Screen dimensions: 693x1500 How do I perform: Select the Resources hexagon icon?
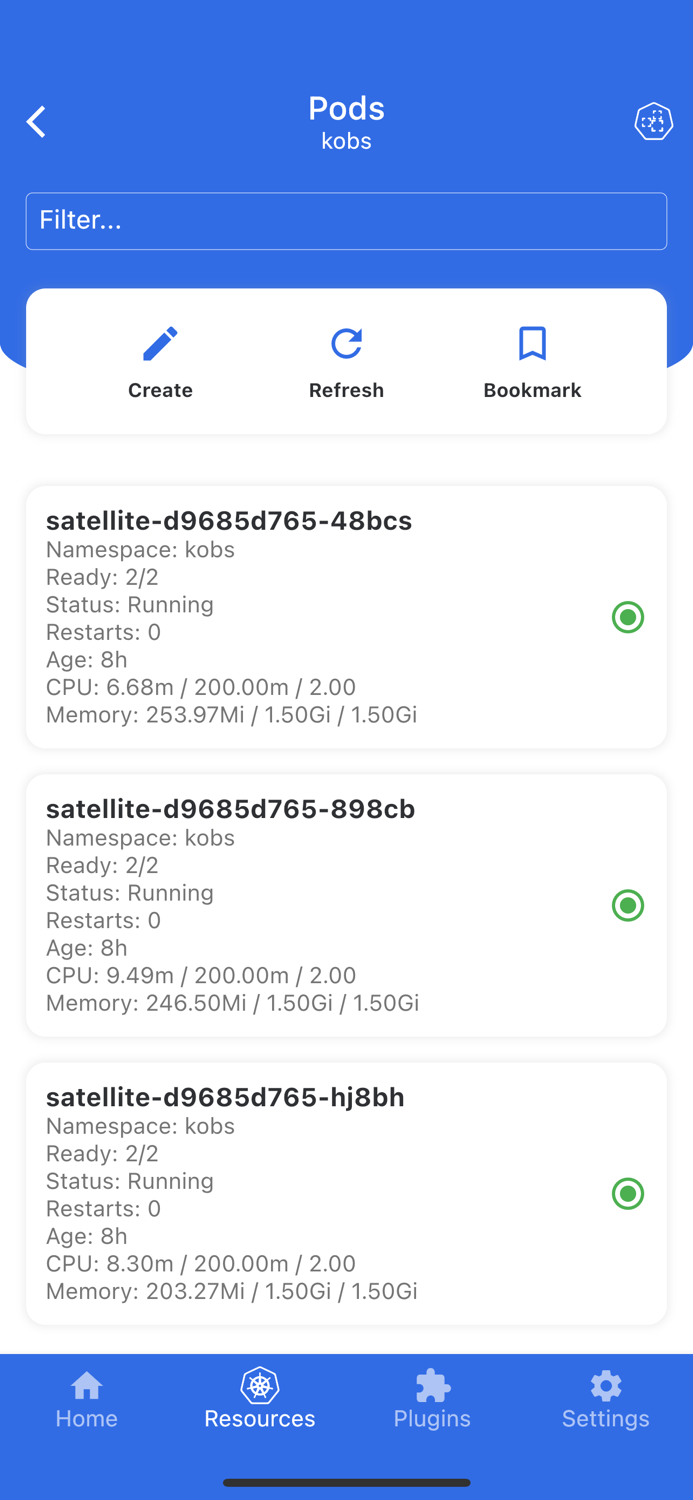click(259, 1388)
